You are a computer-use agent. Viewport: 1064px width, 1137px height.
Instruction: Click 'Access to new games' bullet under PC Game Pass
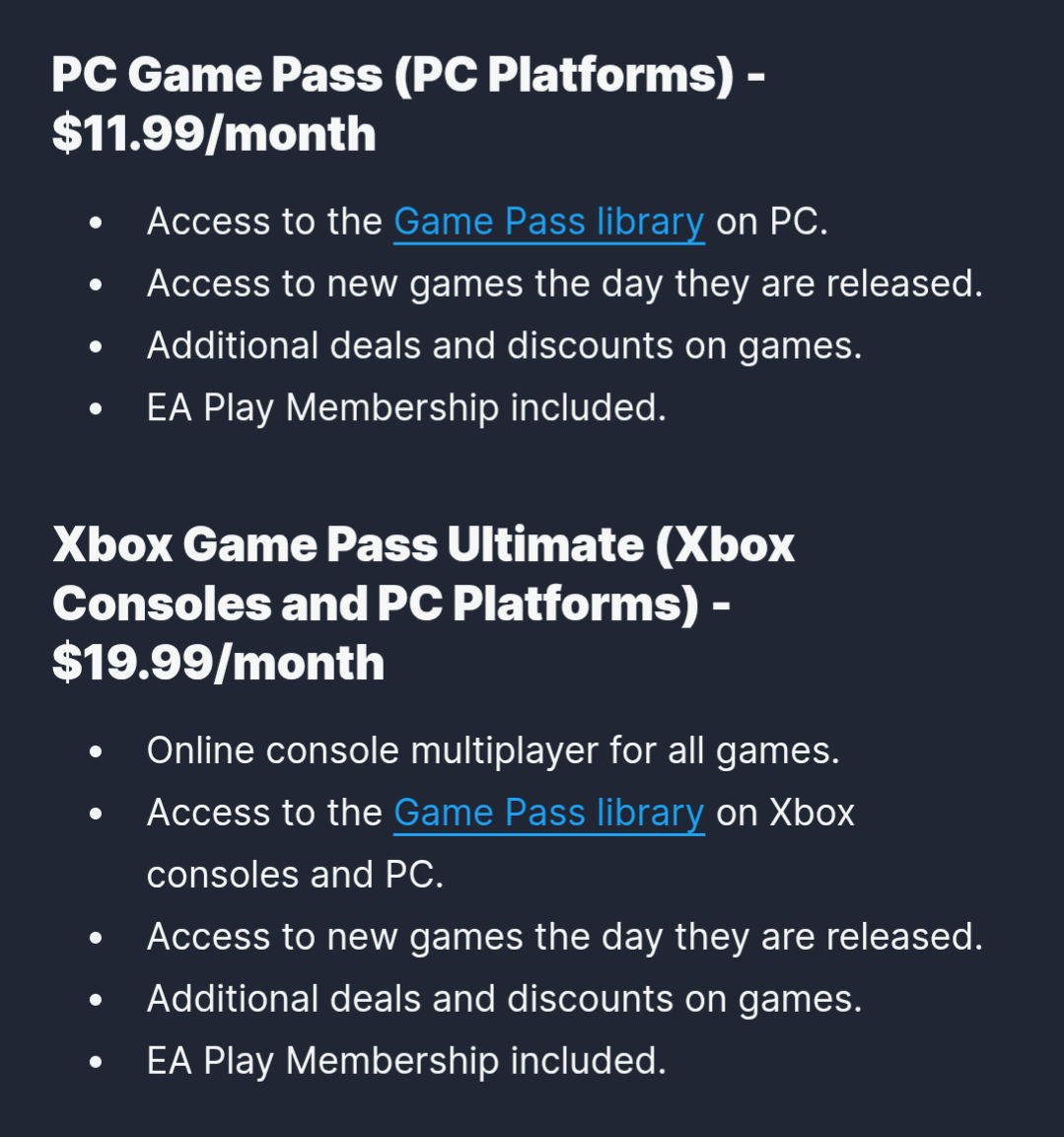[x=565, y=284]
